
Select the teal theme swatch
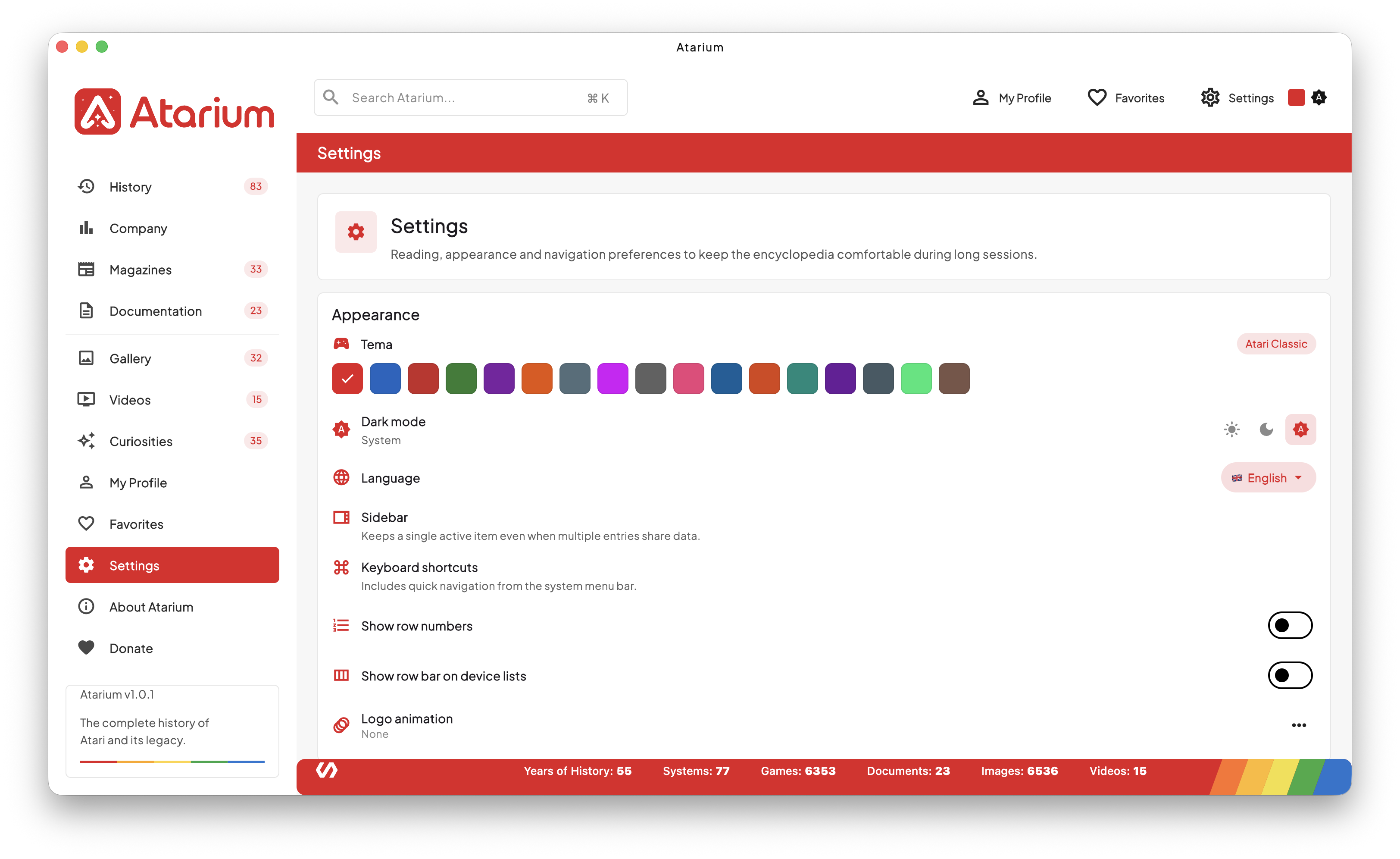[802, 379]
